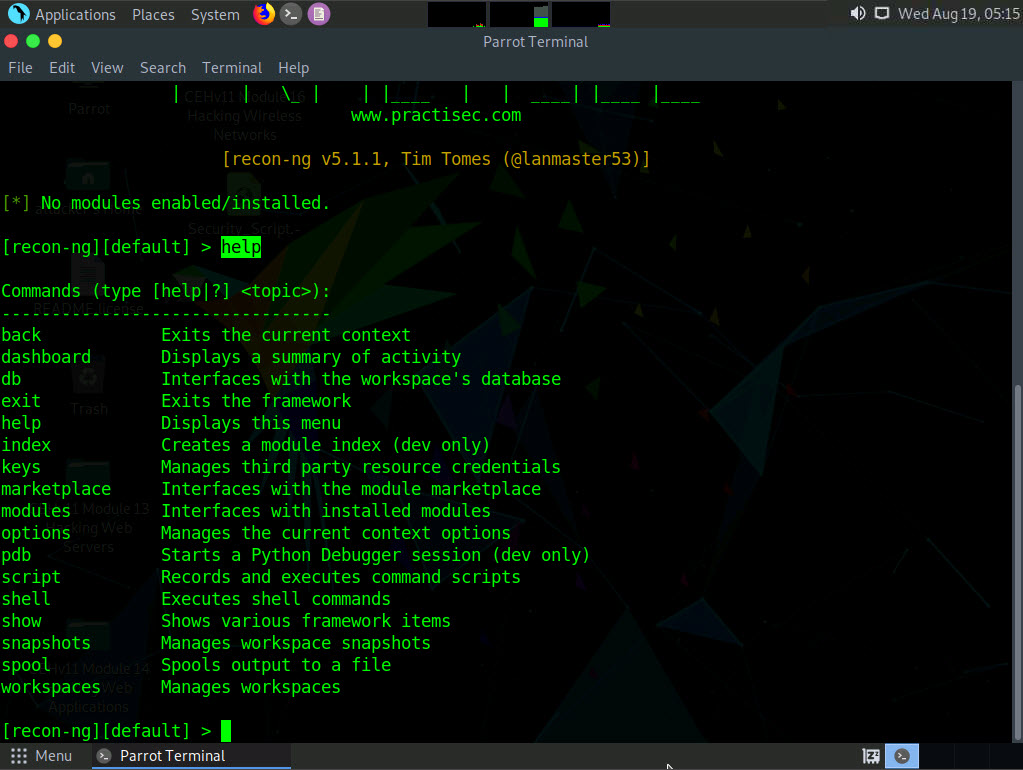Click the 'shell' command name
The image size is (1023, 770).
[26, 599]
